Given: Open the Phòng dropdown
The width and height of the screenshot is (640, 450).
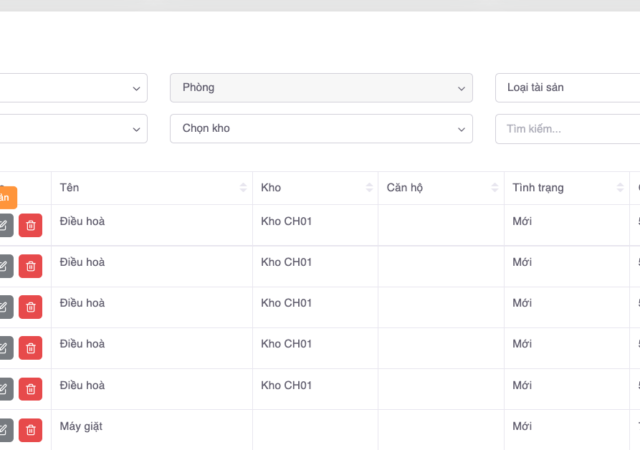Looking at the screenshot, I should [x=320, y=88].
